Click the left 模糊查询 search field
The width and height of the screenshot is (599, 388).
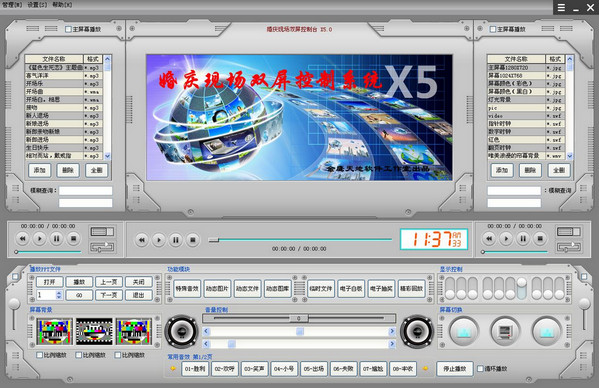tap(86, 191)
